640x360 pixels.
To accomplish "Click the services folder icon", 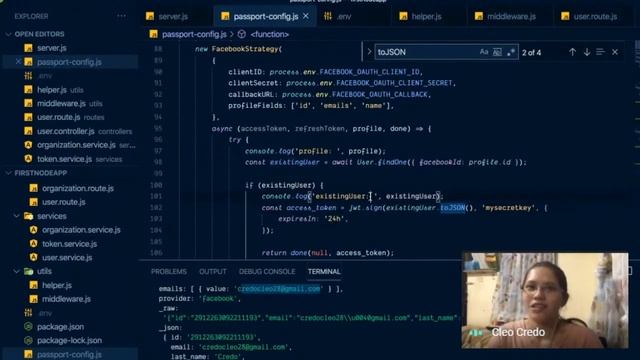I will (x=28, y=216).
